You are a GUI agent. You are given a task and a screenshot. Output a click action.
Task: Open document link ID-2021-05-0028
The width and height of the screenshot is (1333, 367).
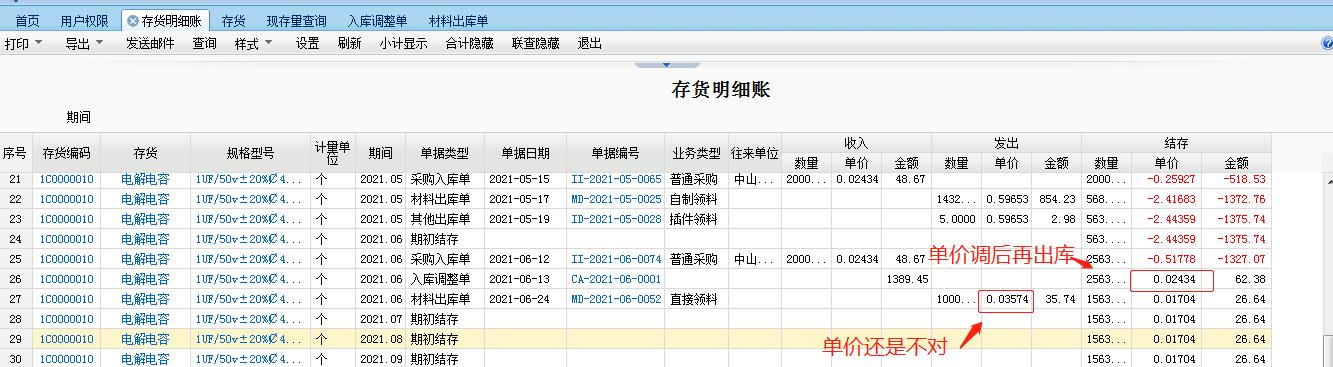[x=616, y=219]
